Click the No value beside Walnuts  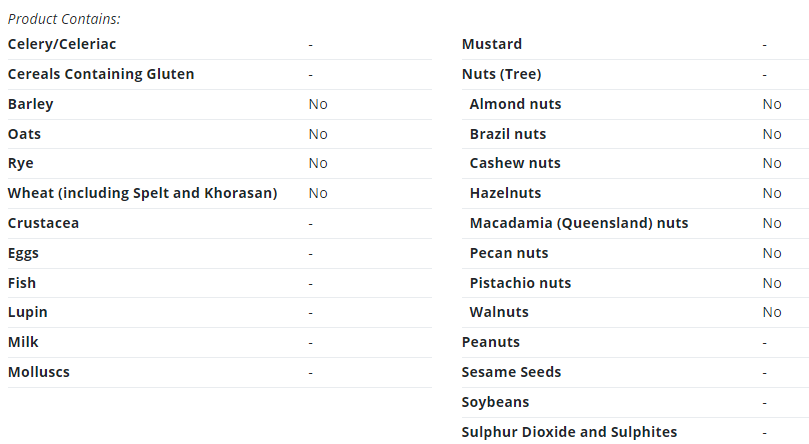pyautogui.click(x=772, y=313)
